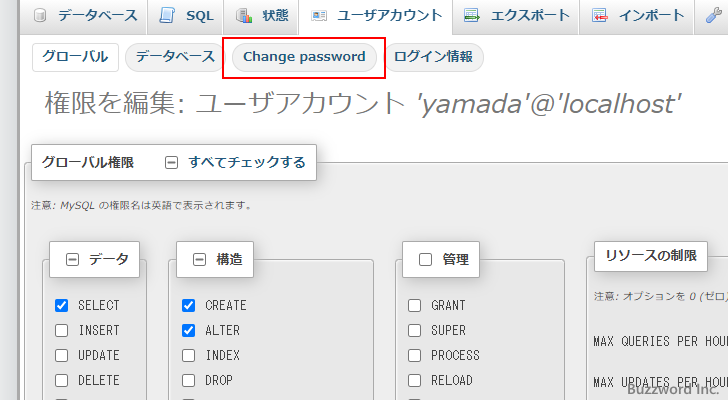Click the import icon
Image resolution: width=728 pixels, height=400 pixels.
[599, 15]
